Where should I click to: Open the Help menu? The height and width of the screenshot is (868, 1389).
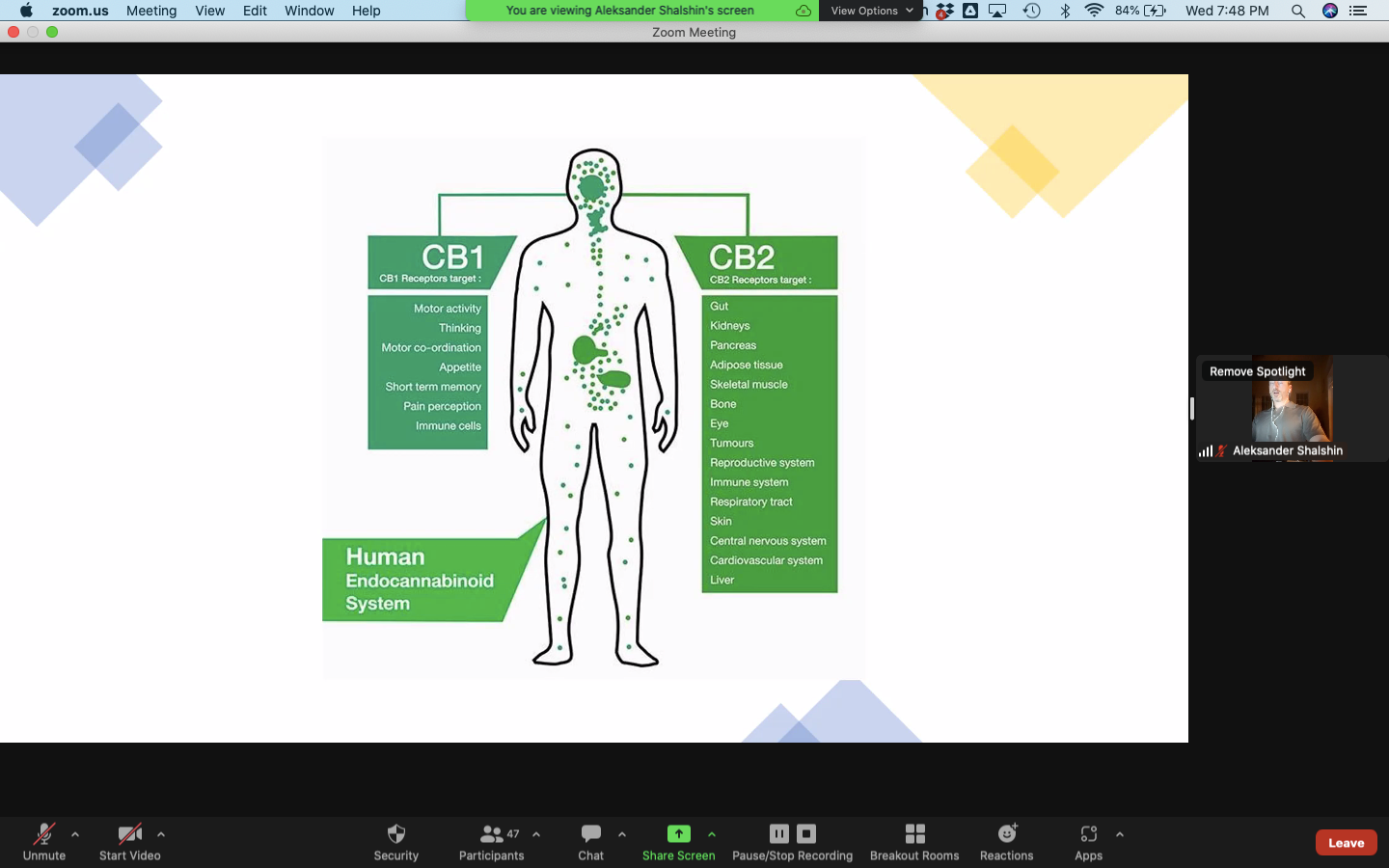pyautogui.click(x=367, y=11)
